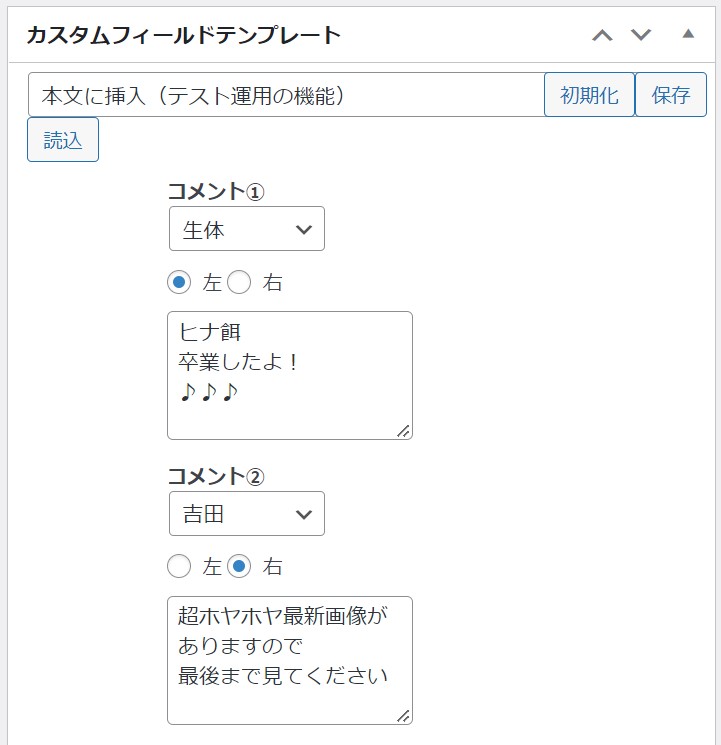This screenshot has width=721, height=745.
Task: Click into the 超ホヤホヤ最新画像が text area
Action: click(289, 659)
